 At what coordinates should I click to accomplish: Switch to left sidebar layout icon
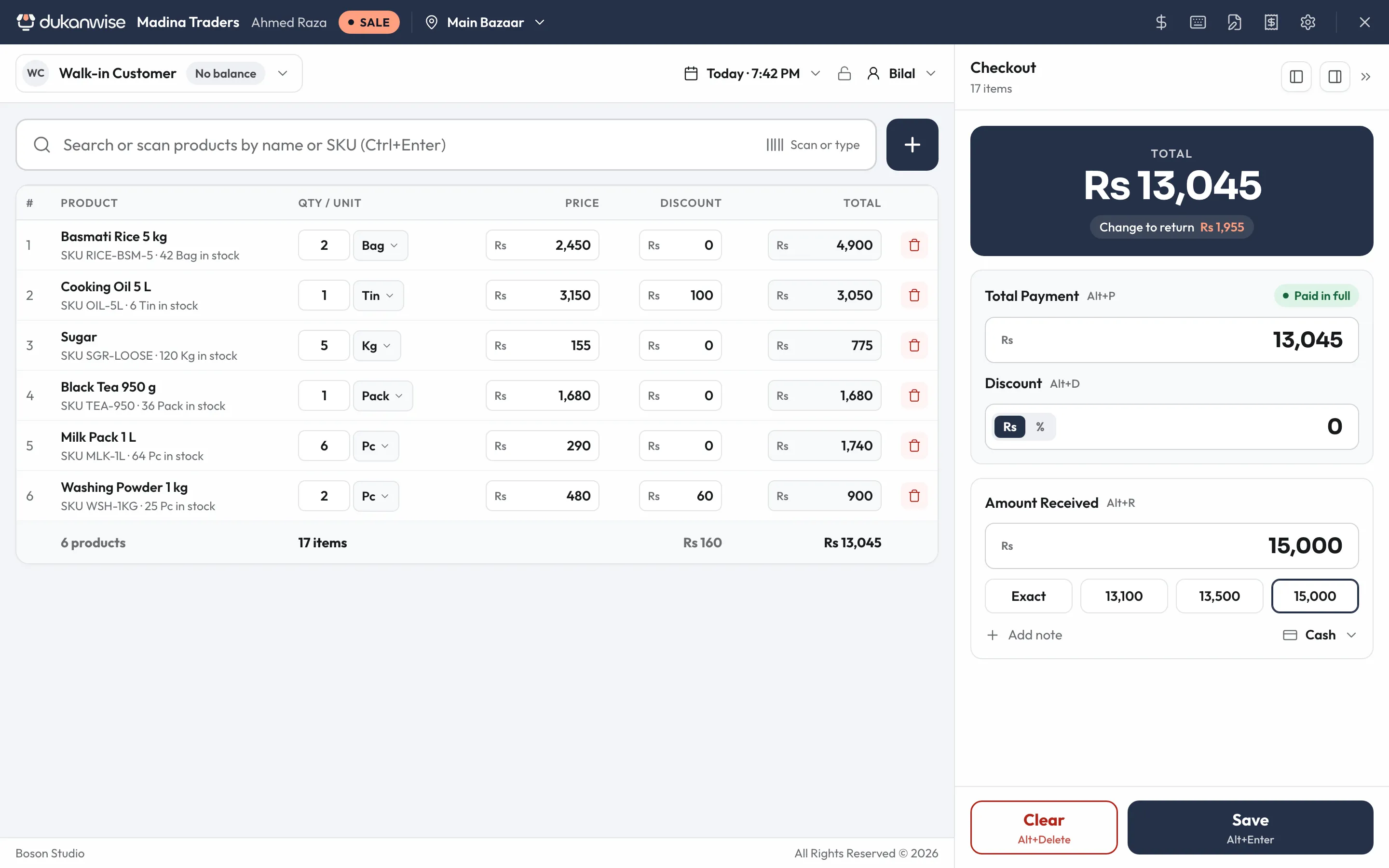tap(1296, 76)
